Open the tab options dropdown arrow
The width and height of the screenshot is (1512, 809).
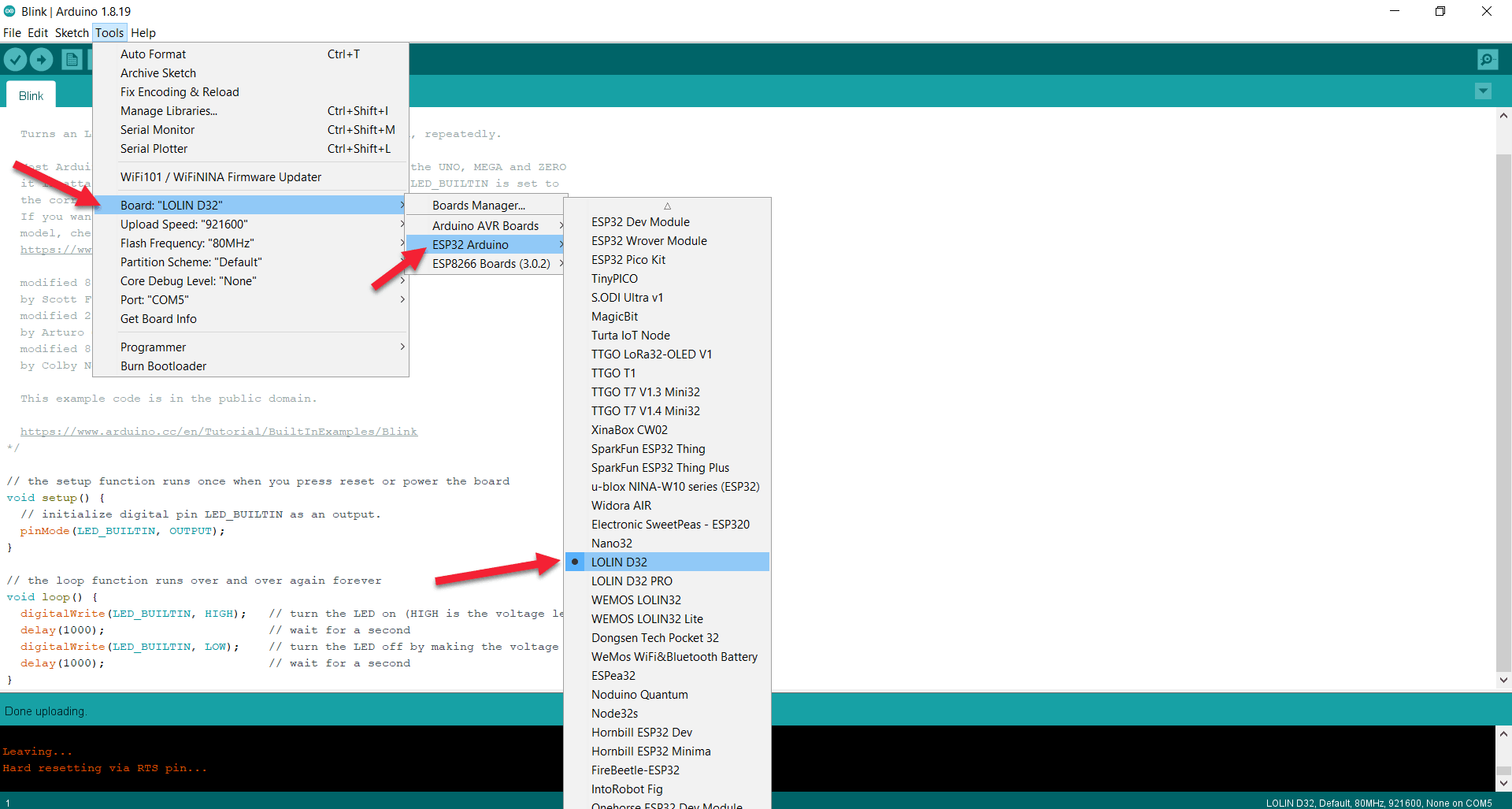[1483, 91]
